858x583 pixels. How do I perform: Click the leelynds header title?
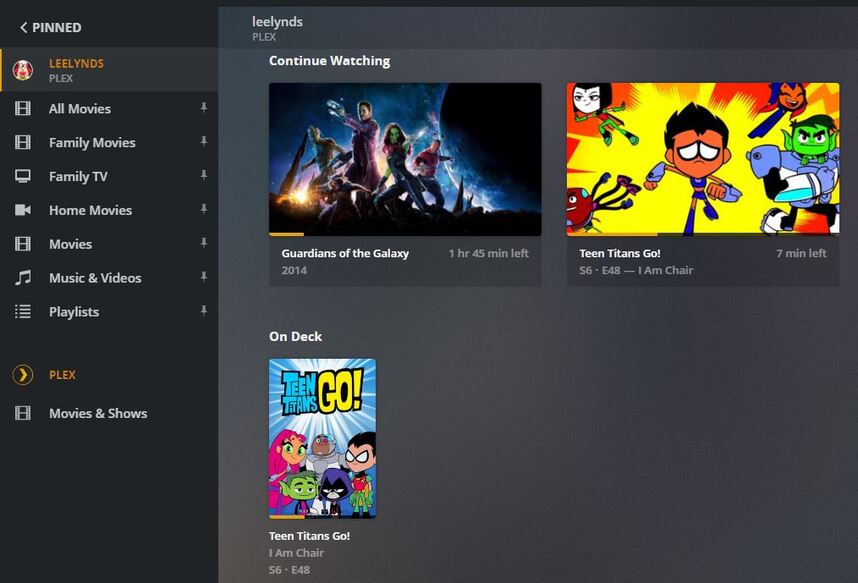[x=277, y=22]
